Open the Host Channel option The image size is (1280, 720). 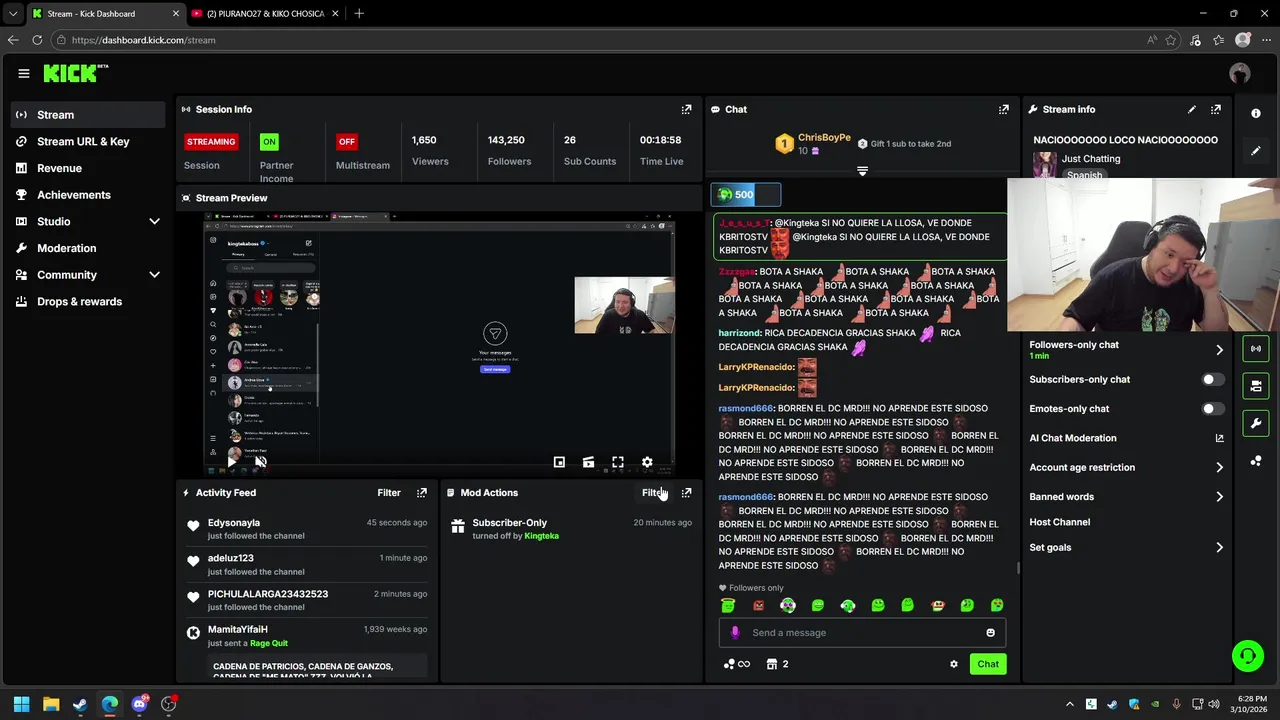coord(1060,522)
